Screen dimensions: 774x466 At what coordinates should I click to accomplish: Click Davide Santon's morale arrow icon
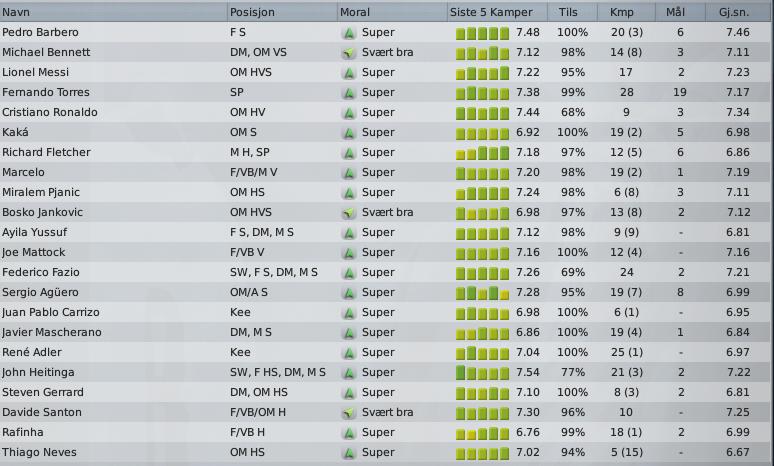349,413
